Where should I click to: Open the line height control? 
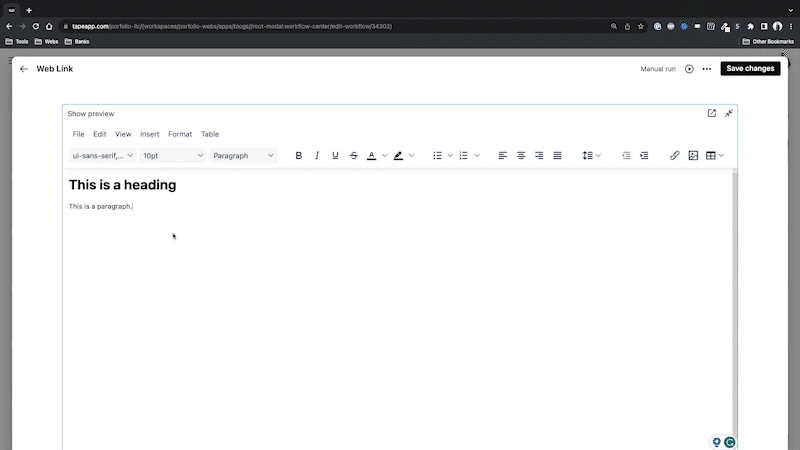pos(588,156)
